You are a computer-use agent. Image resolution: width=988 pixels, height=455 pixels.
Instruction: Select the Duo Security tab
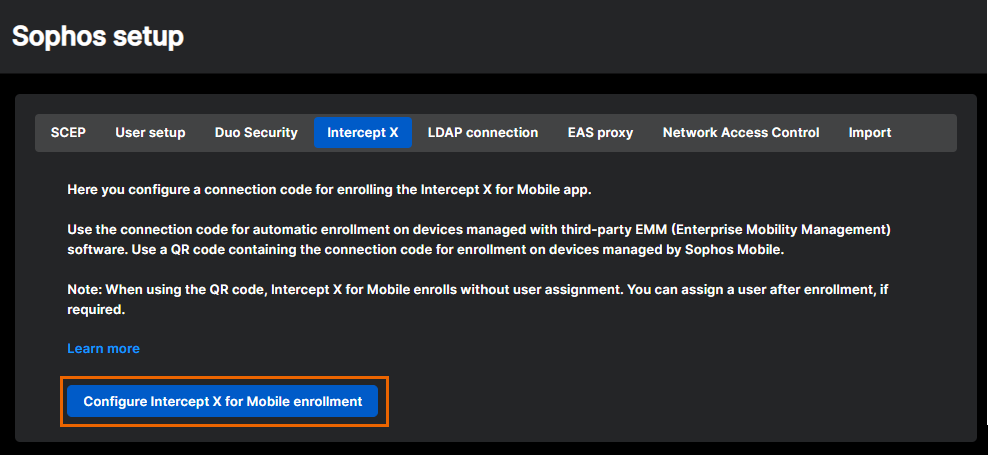point(256,132)
